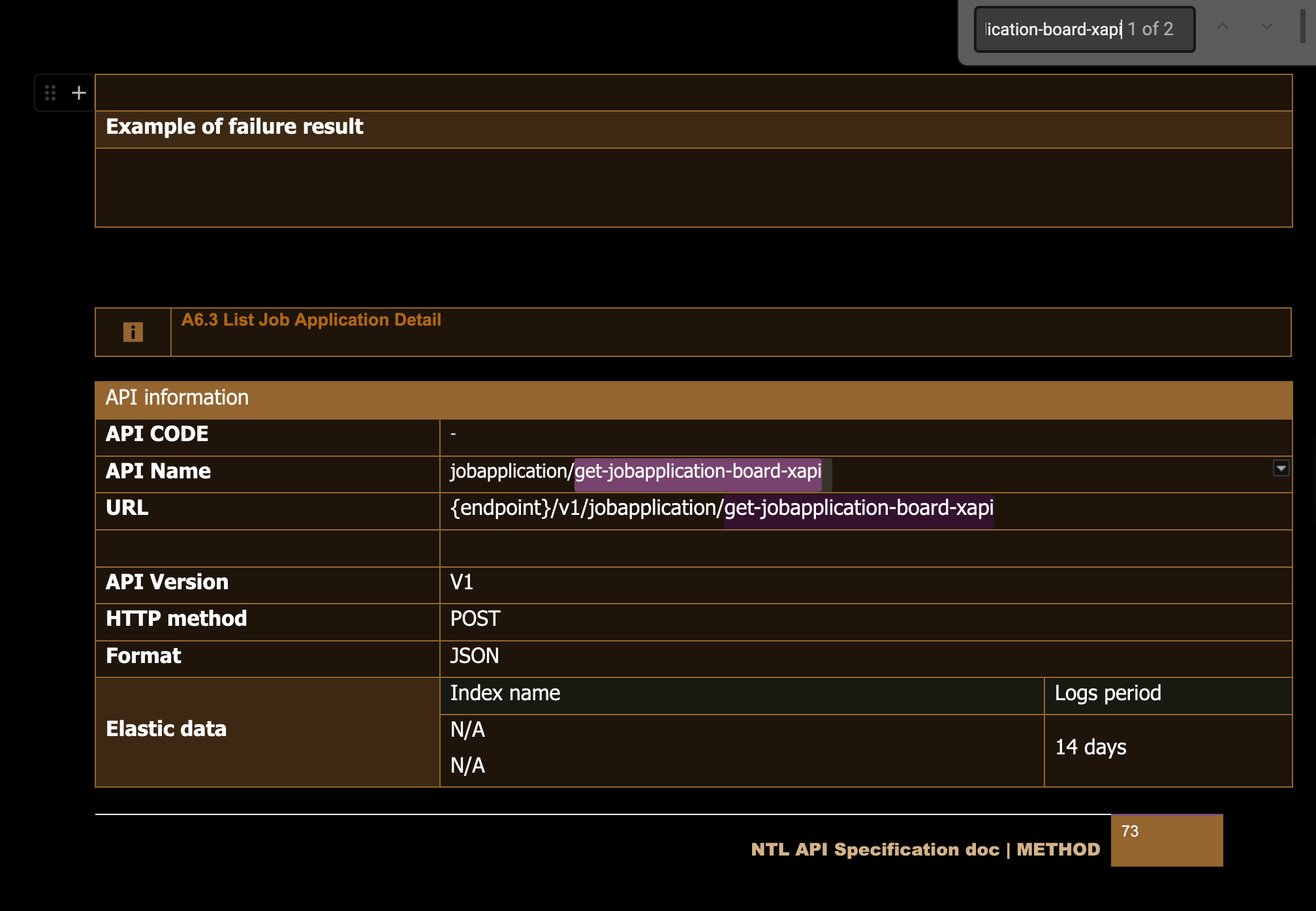Viewport: 1316px width, 911px height.
Task: Click the plus add-block icon
Action: click(x=79, y=93)
